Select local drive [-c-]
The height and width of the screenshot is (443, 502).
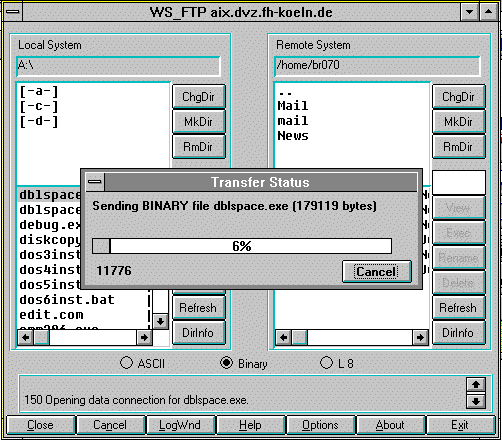(x=39, y=106)
